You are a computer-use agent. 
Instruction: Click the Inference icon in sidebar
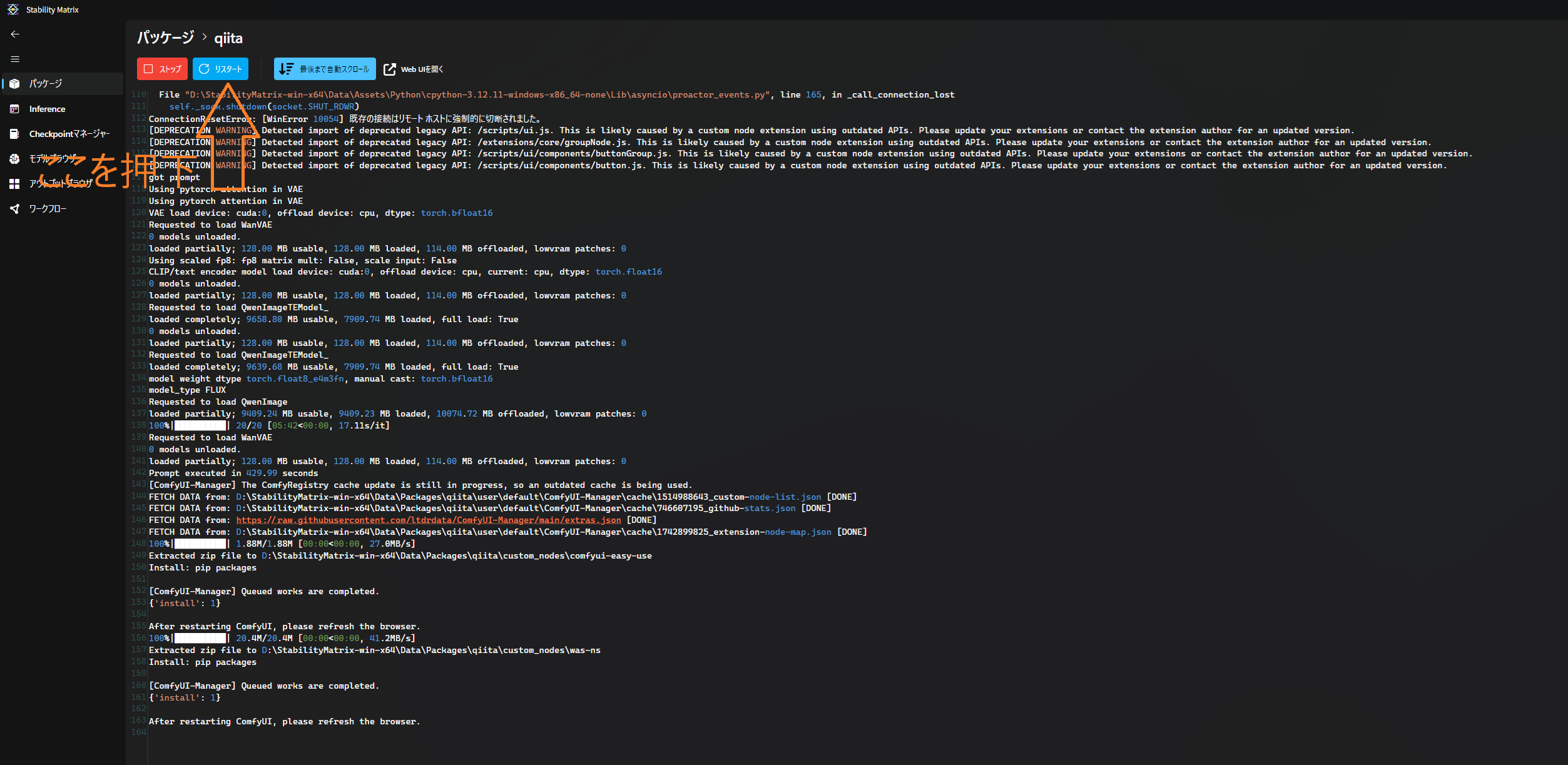(14, 109)
